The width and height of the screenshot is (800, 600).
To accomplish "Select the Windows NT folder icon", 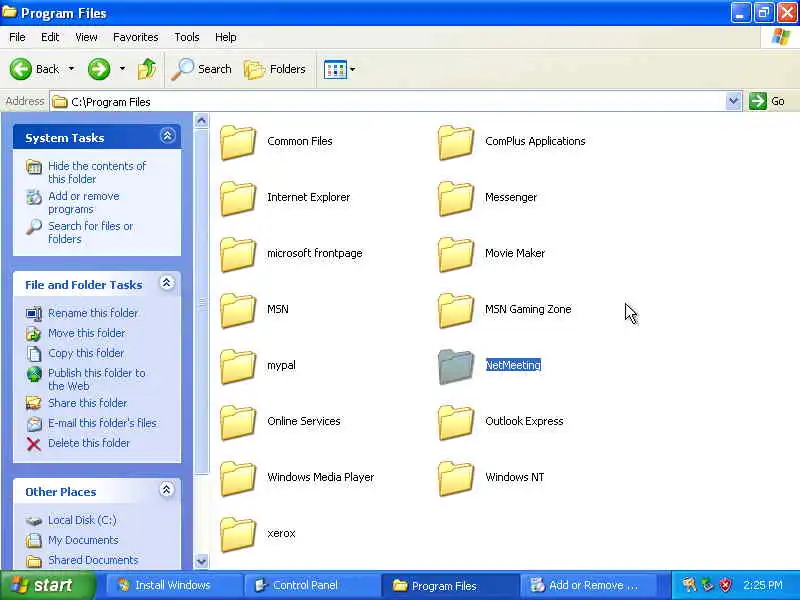I will pos(456,479).
